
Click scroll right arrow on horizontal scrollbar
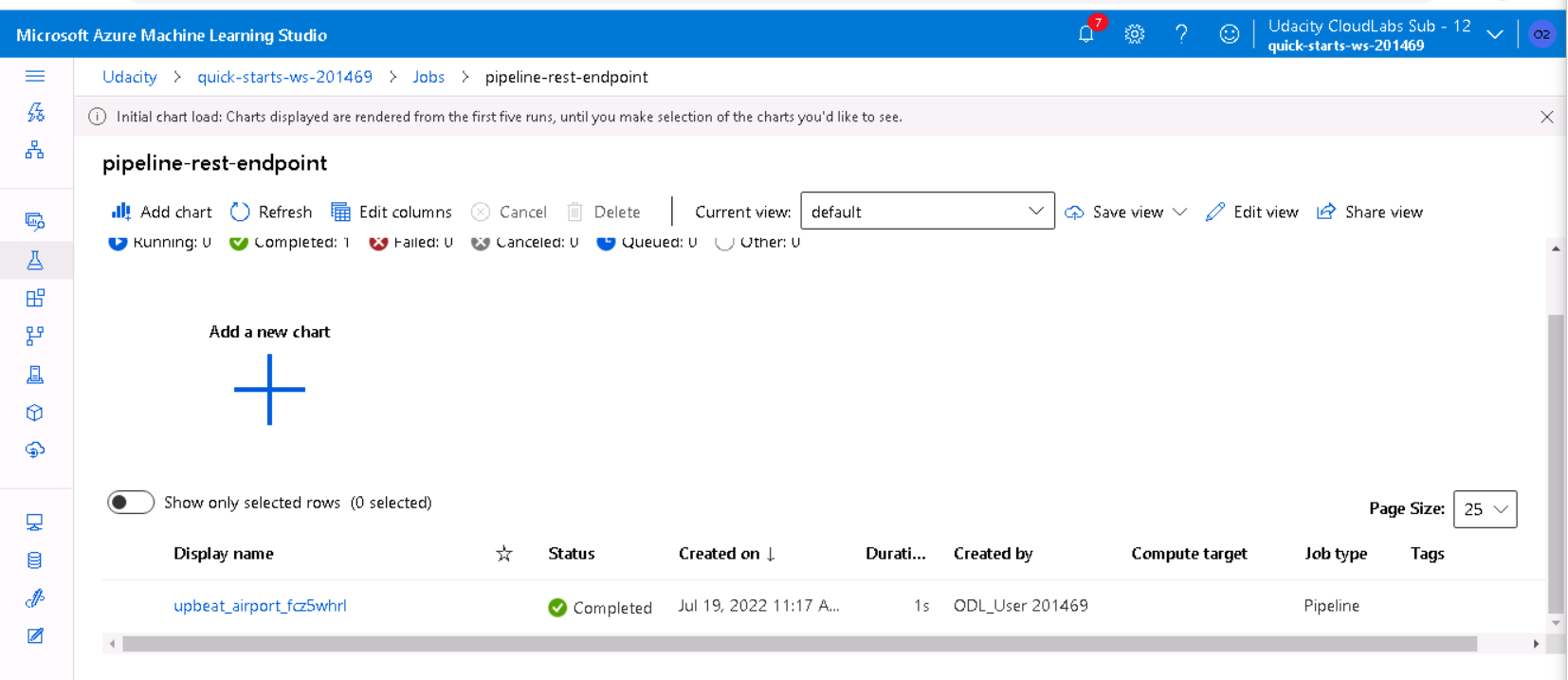(1536, 644)
